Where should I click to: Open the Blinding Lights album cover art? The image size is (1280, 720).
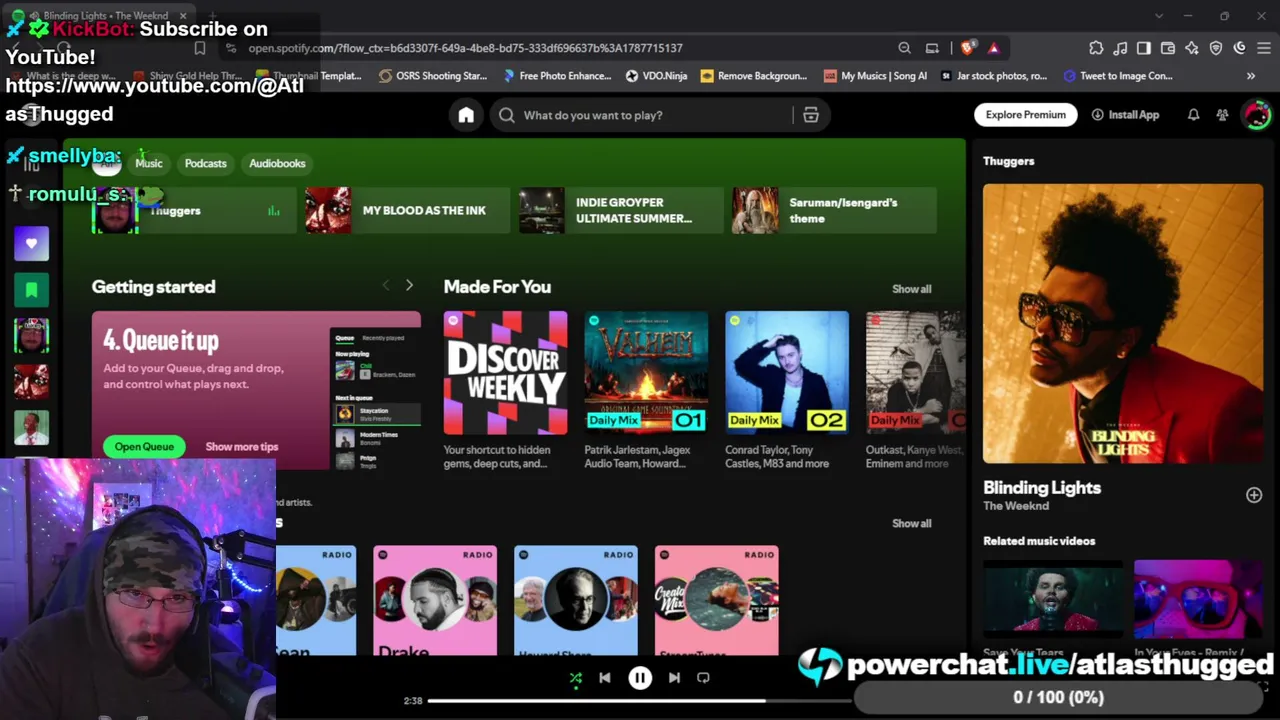click(x=1123, y=324)
